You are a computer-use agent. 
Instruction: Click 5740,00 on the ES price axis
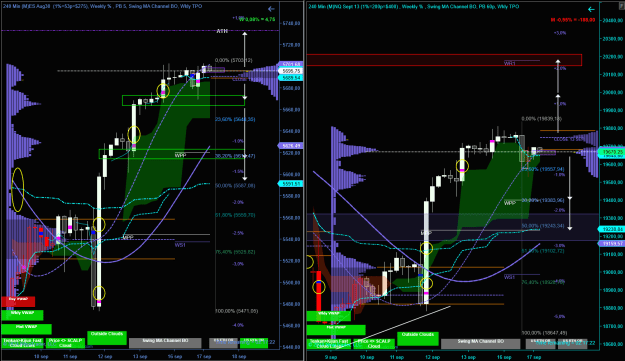coord(291,24)
